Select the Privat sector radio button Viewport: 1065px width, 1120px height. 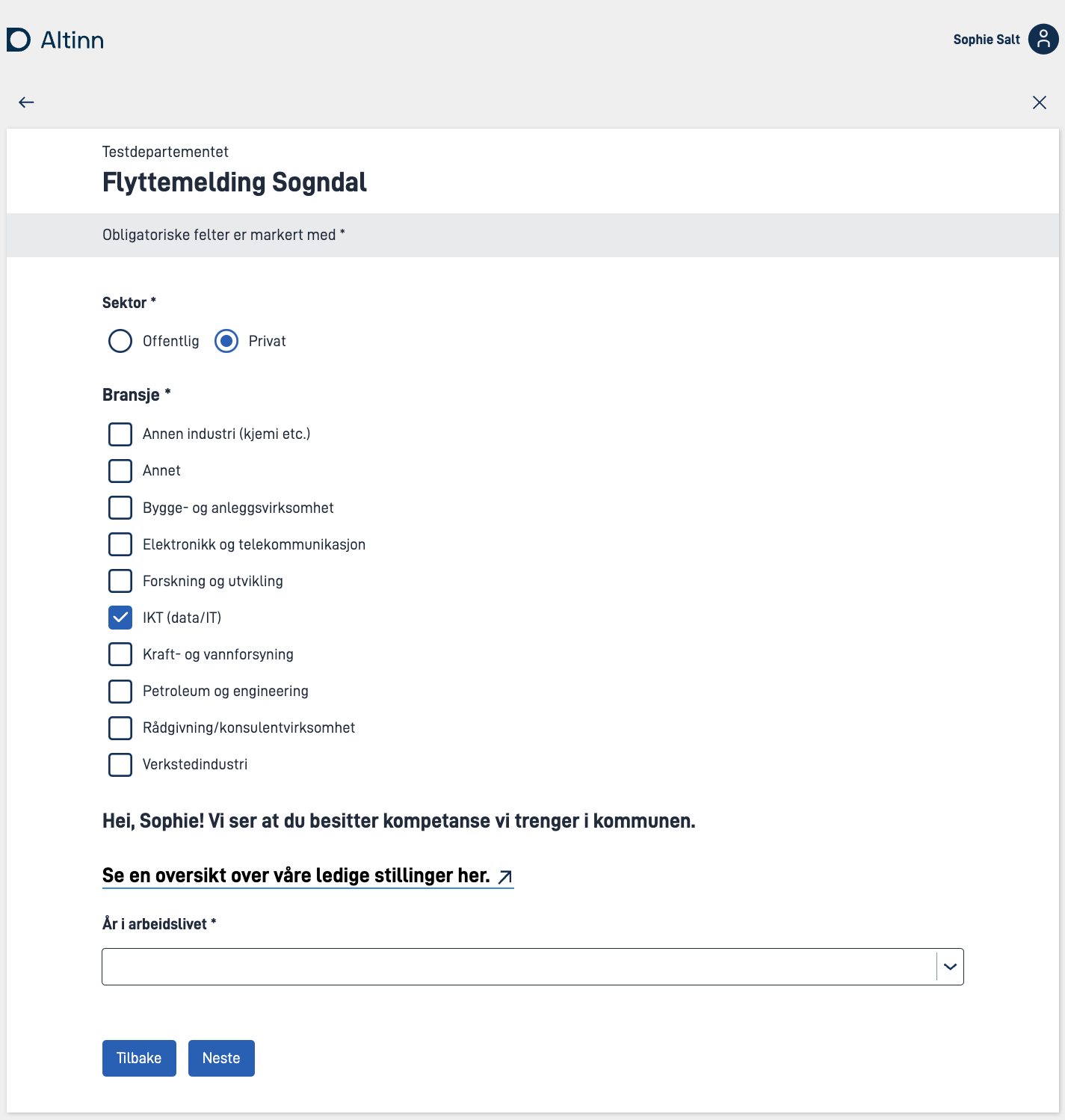pyautogui.click(x=226, y=341)
